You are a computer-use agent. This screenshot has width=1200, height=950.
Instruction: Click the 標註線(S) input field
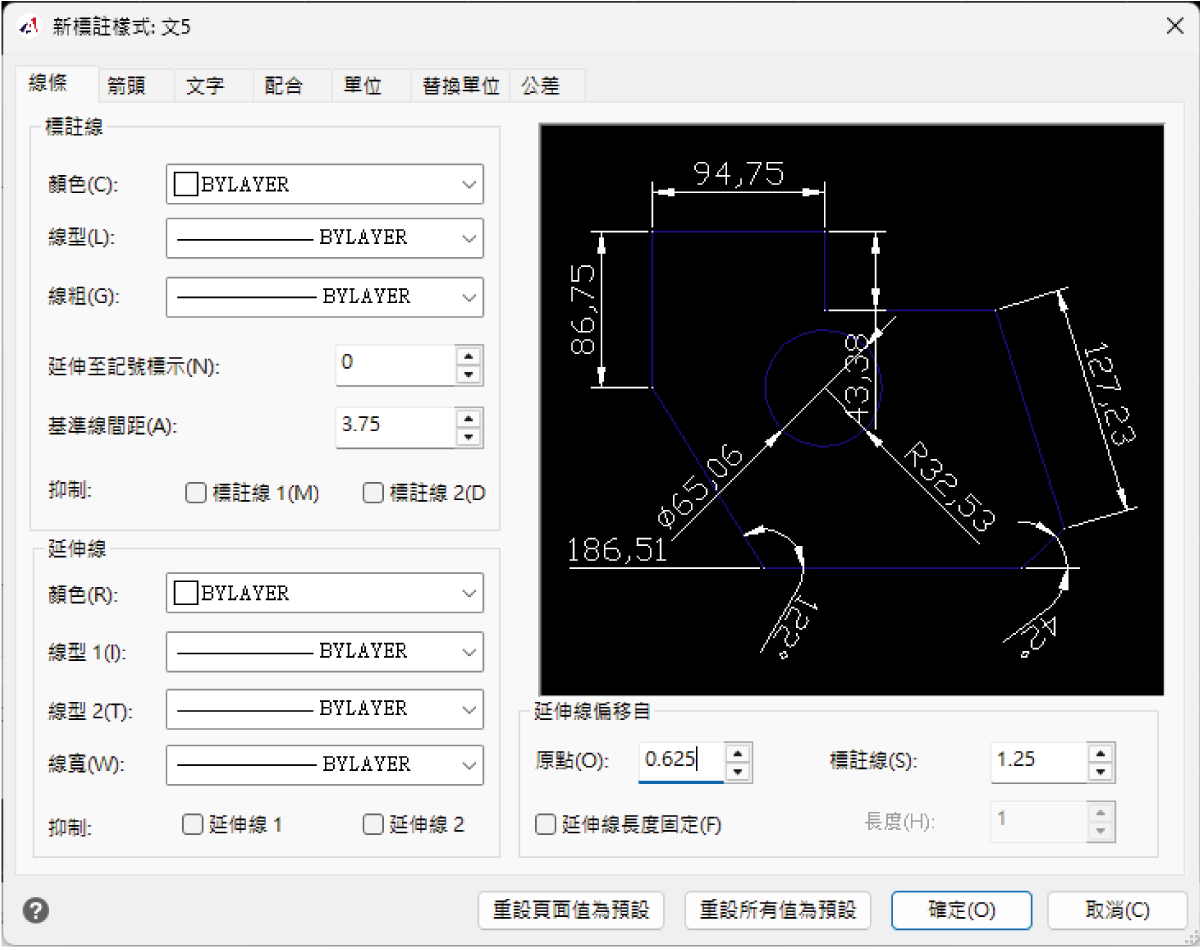coord(1040,761)
